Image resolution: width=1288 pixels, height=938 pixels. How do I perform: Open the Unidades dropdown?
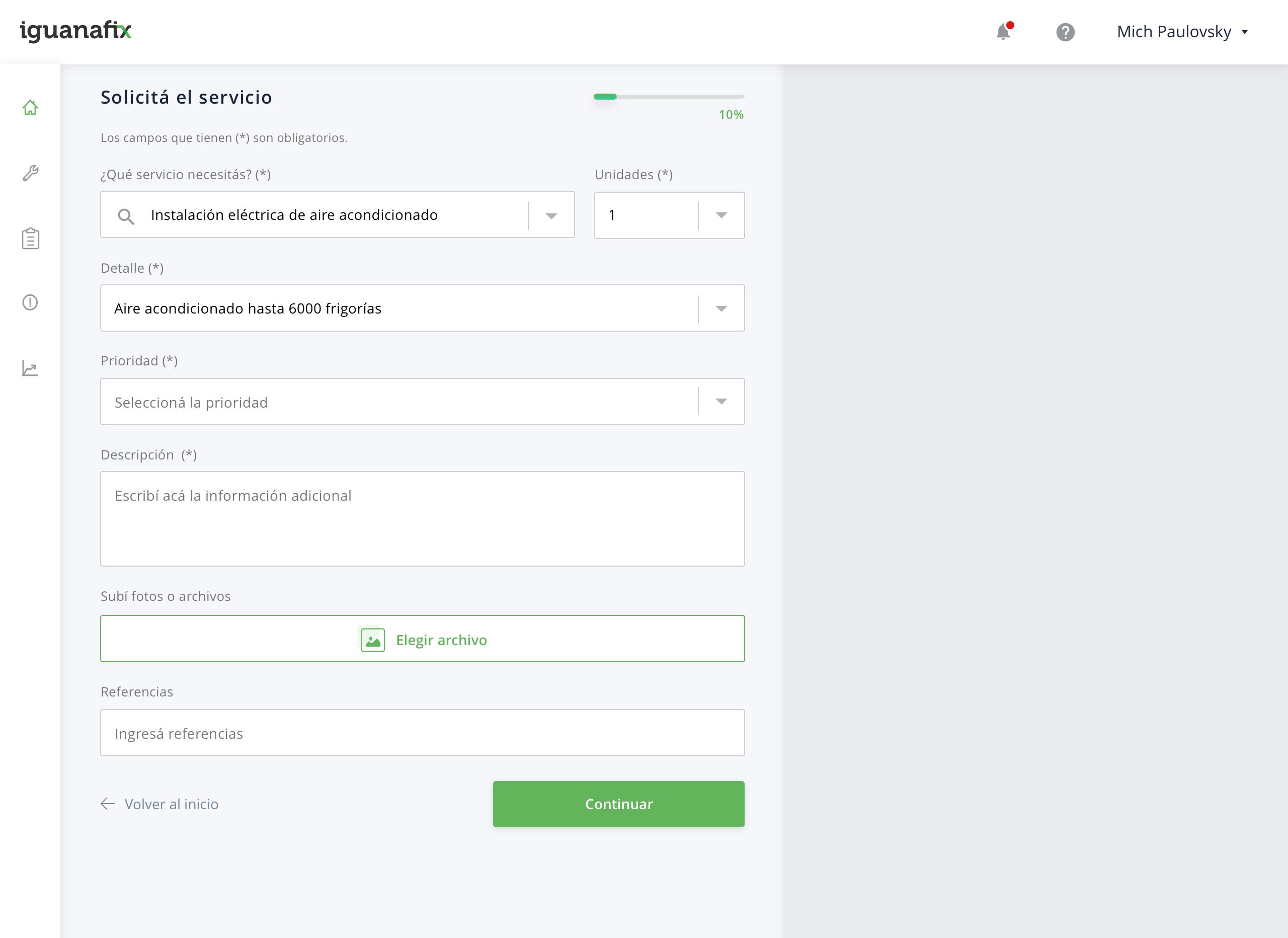(720, 215)
